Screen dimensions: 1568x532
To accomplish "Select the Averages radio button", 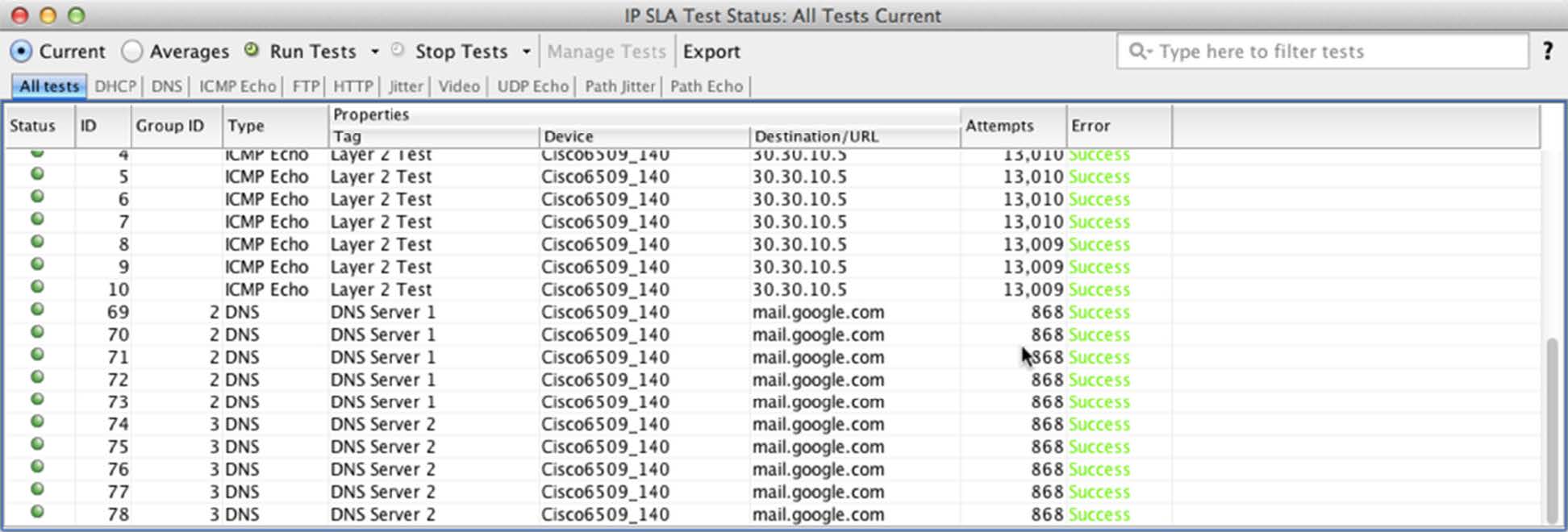I will (131, 52).
